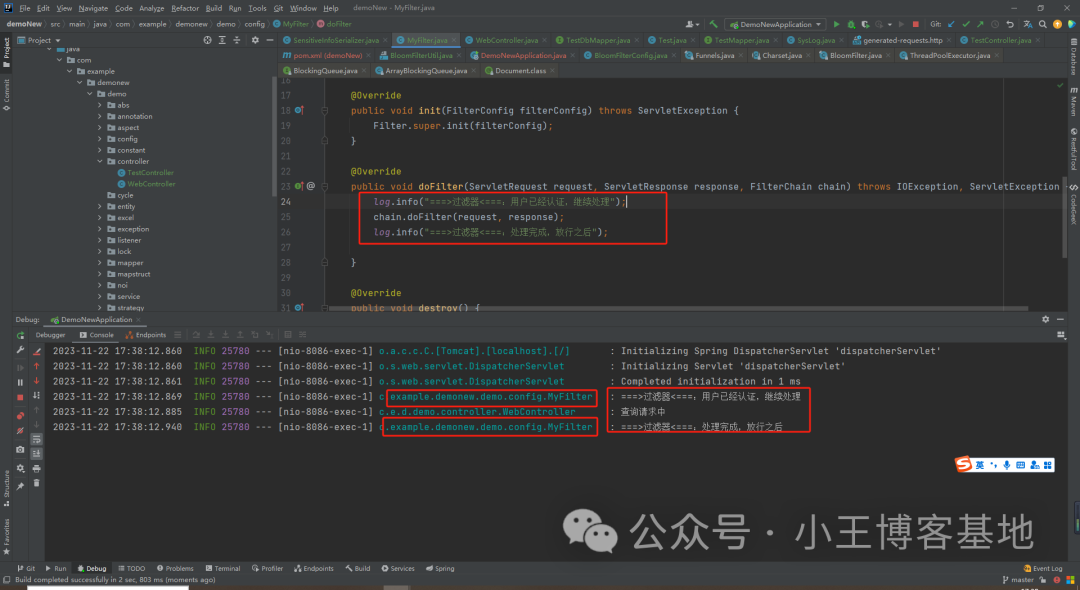Resume program in debug sidebar
The width and height of the screenshot is (1080, 590).
(x=20, y=367)
